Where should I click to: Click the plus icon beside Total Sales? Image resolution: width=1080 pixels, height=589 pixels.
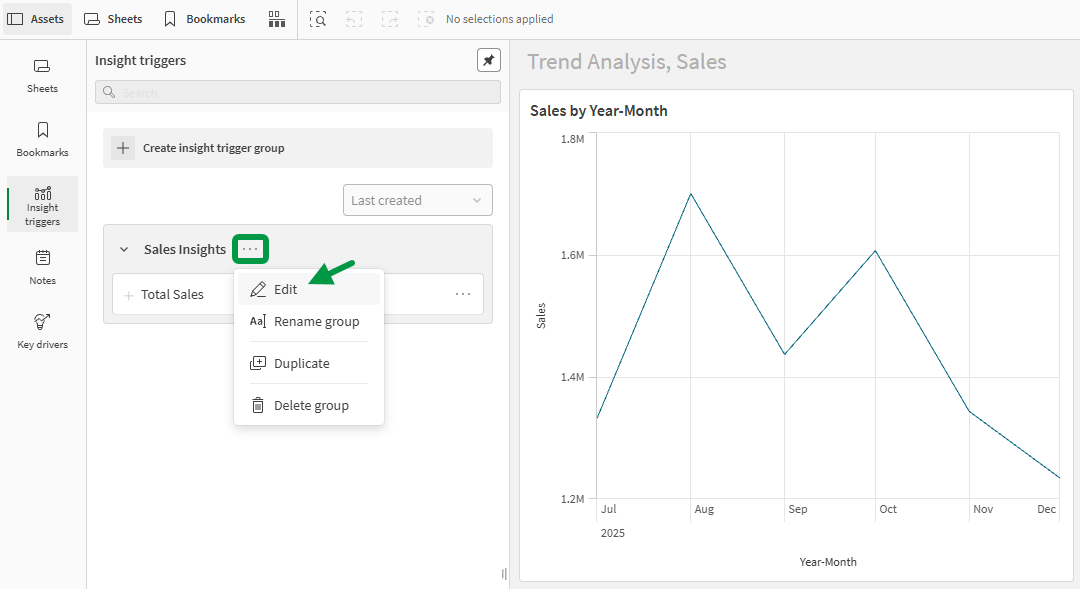128,295
